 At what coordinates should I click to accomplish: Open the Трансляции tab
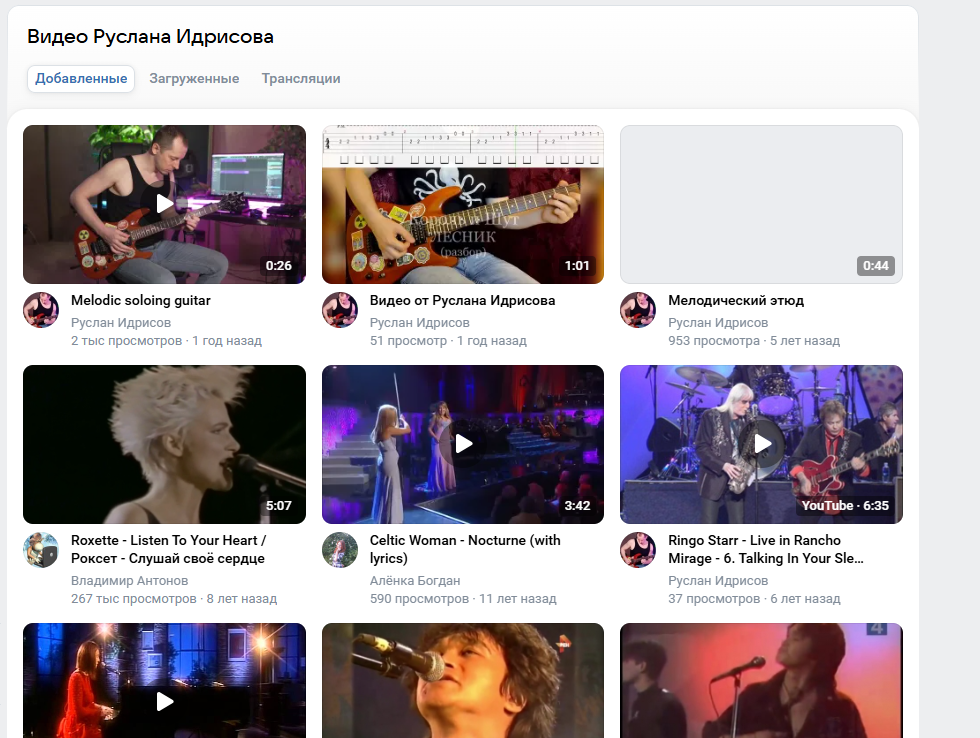[301, 79]
